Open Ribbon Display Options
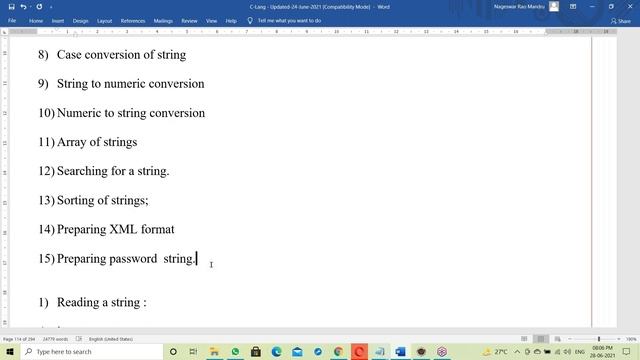Image resolution: width=640 pixels, height=360 pixels. (x=573, y=7)
